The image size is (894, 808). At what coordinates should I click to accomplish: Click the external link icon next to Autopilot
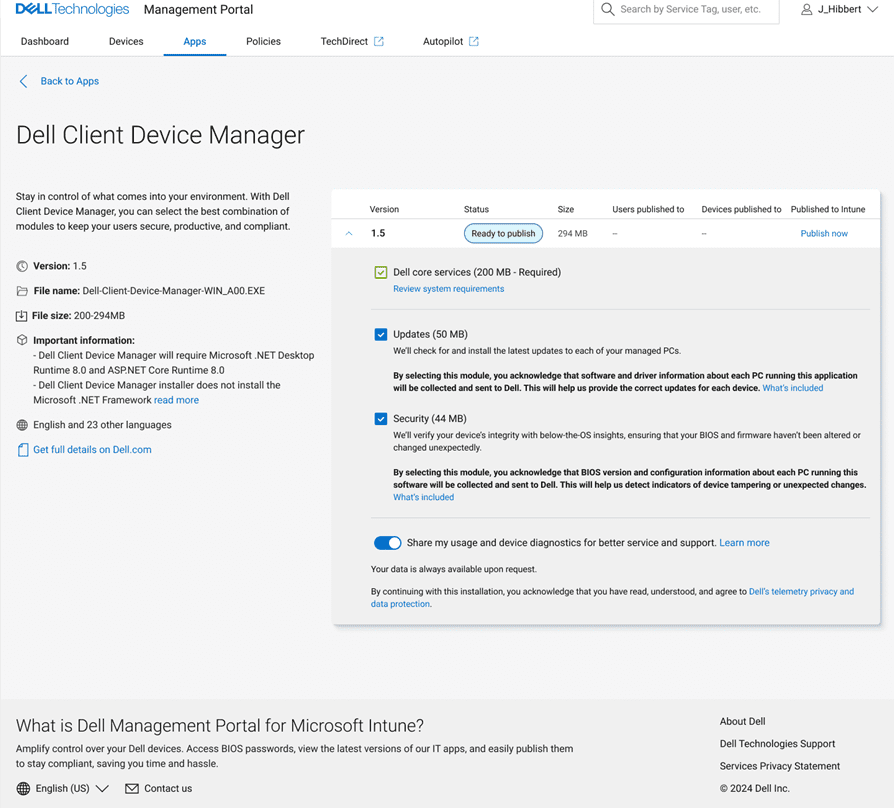tap(475, 41)
